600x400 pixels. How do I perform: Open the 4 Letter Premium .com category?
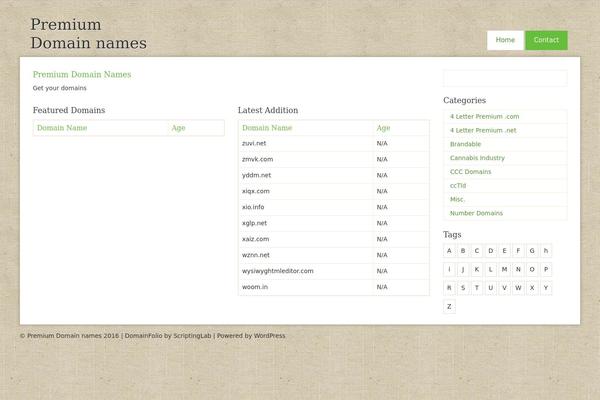click(x=484, y=116)
